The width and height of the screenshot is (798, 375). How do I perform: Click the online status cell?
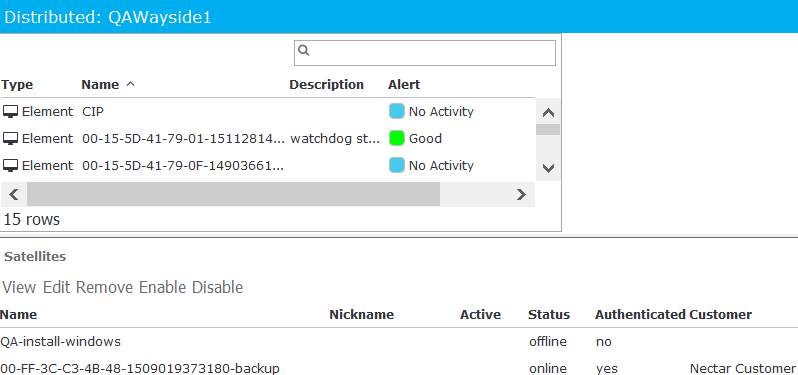(548, 368)
